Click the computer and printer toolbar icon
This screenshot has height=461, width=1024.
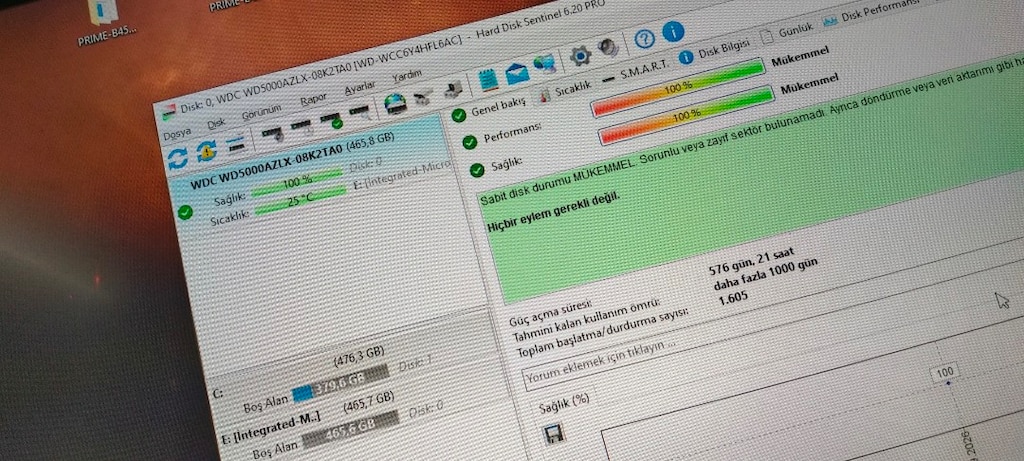pyautogui.click(x=453, y=89)
